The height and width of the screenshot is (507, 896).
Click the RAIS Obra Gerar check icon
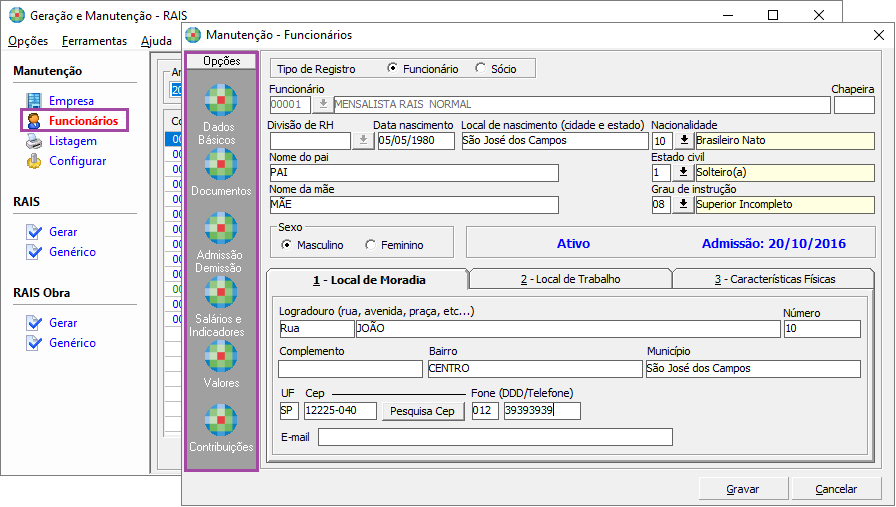(x=34, y=322)
